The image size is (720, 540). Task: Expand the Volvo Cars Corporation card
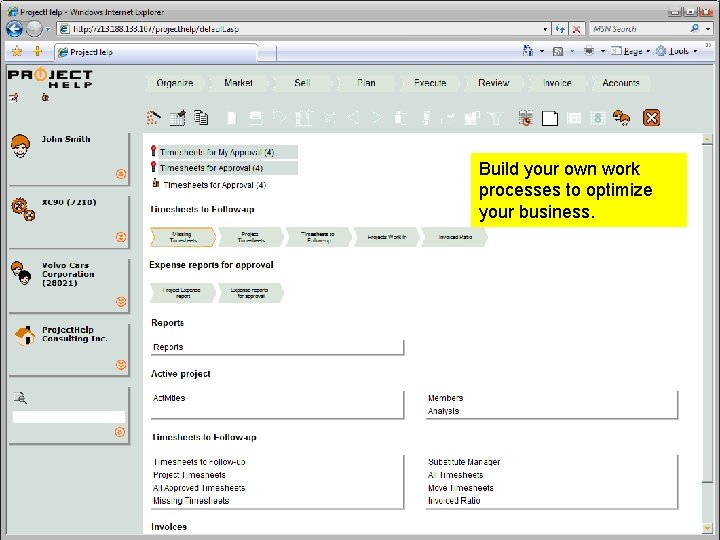tap(121, 302)
